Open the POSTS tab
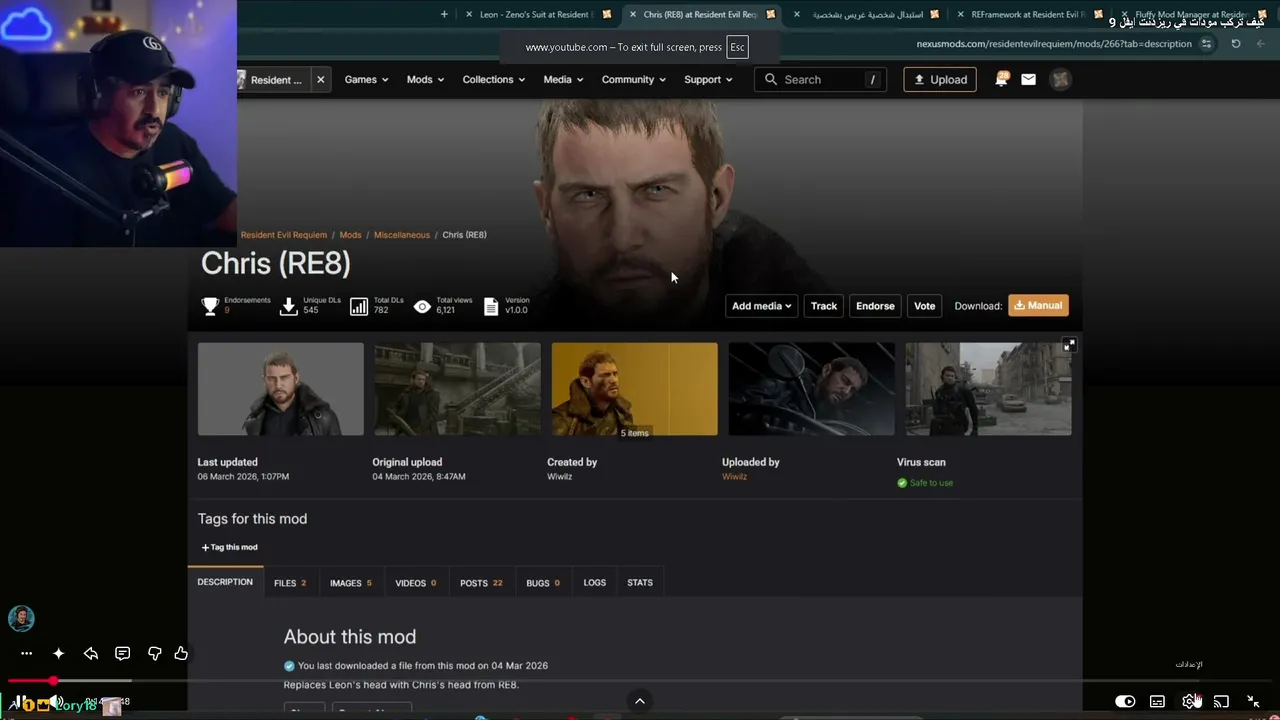The width and height of the screenshot is (1280, 720). [x=481, y=583]
